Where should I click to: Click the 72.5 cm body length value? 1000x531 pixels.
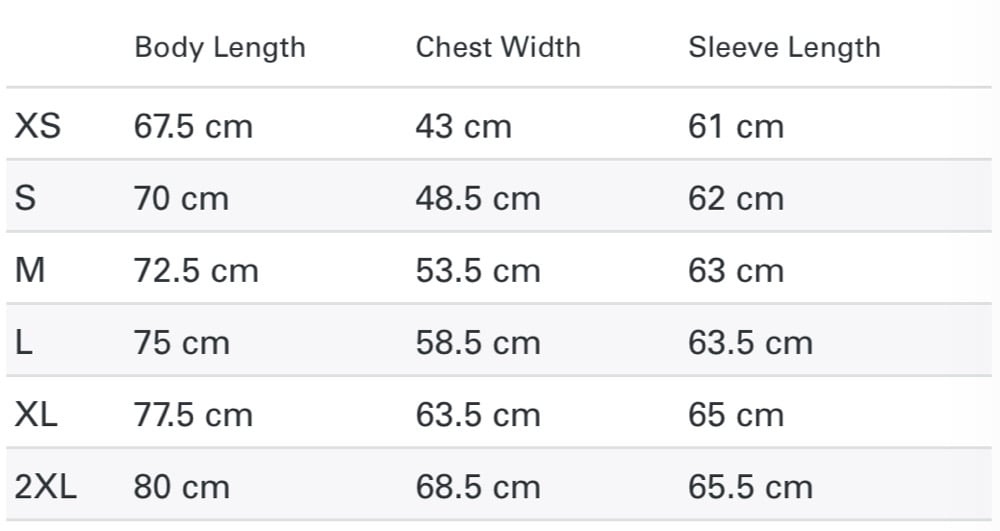[196, 271]
